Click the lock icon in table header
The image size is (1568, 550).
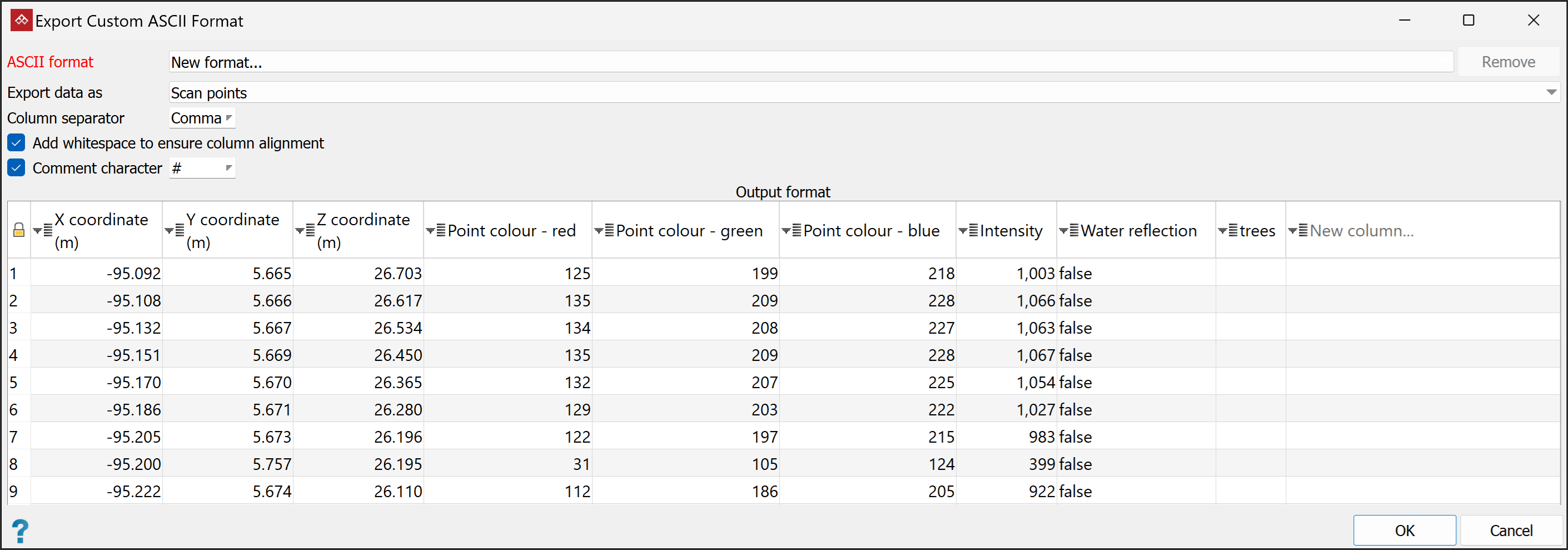point(19,230)
